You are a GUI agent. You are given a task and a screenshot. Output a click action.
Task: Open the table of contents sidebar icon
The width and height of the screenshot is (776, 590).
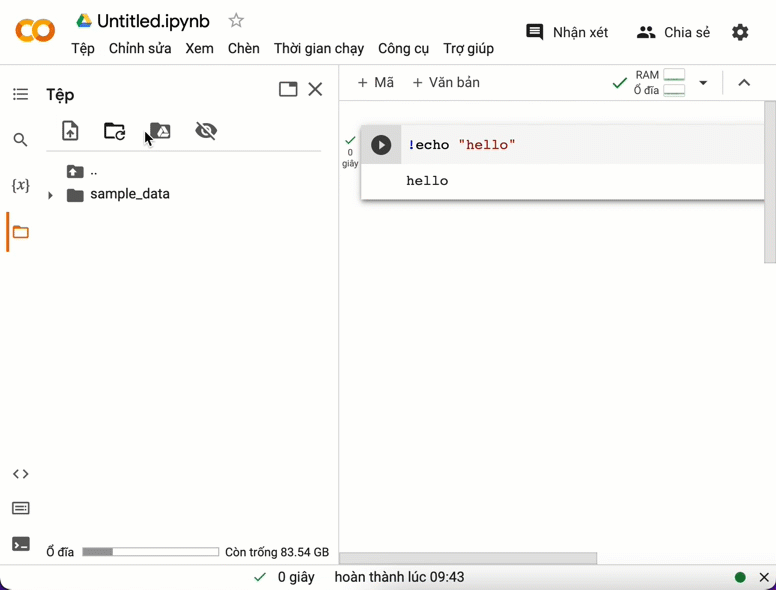pos(21,94)
